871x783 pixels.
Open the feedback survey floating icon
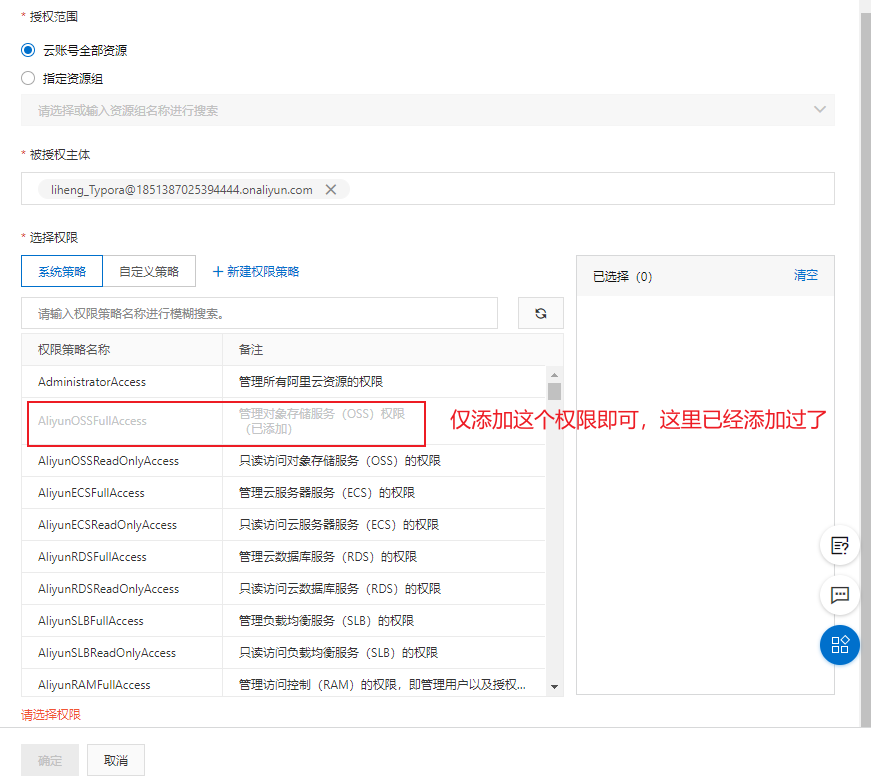point(839,545)
